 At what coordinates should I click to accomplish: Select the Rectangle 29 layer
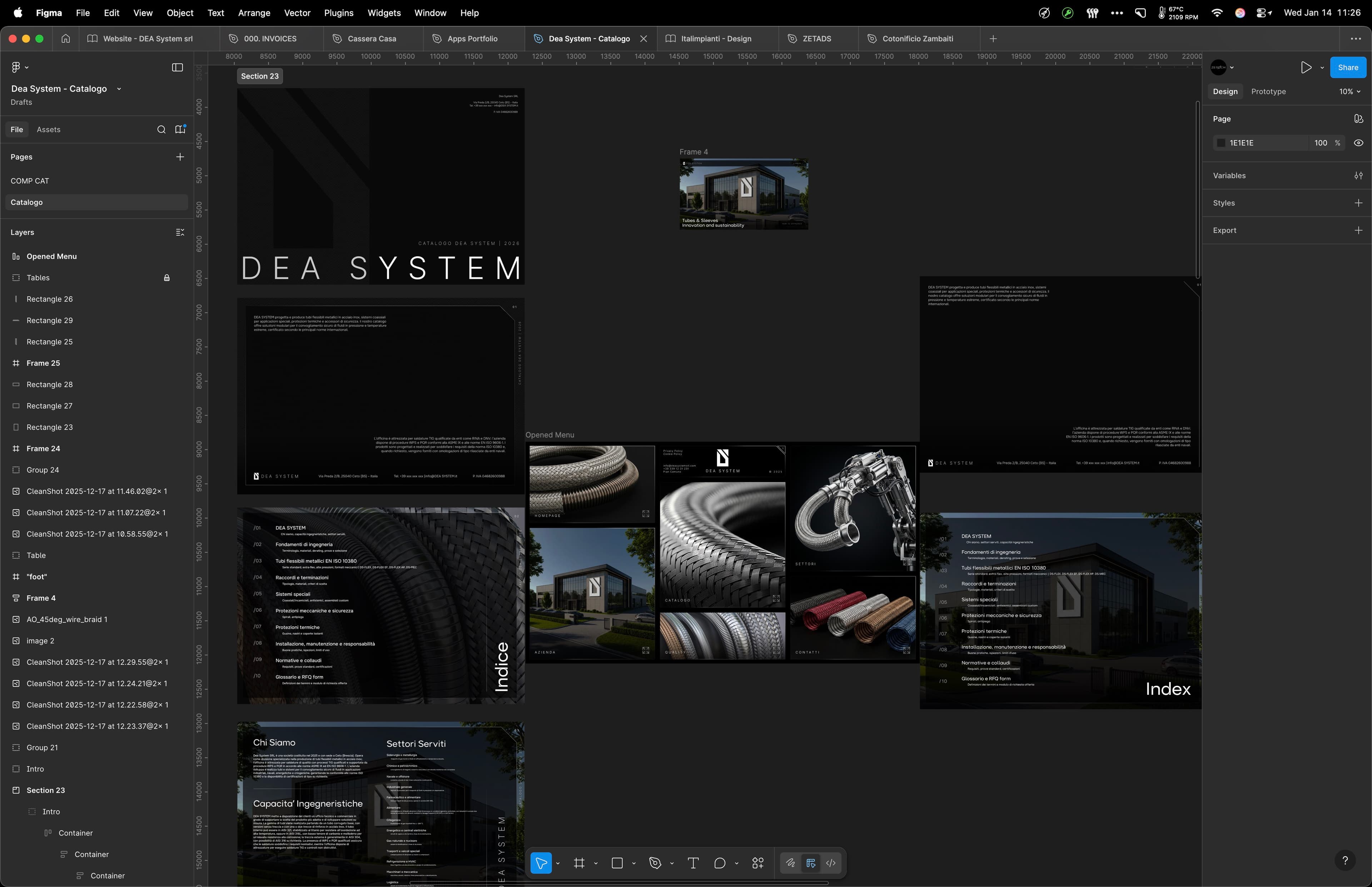[97, 320]
